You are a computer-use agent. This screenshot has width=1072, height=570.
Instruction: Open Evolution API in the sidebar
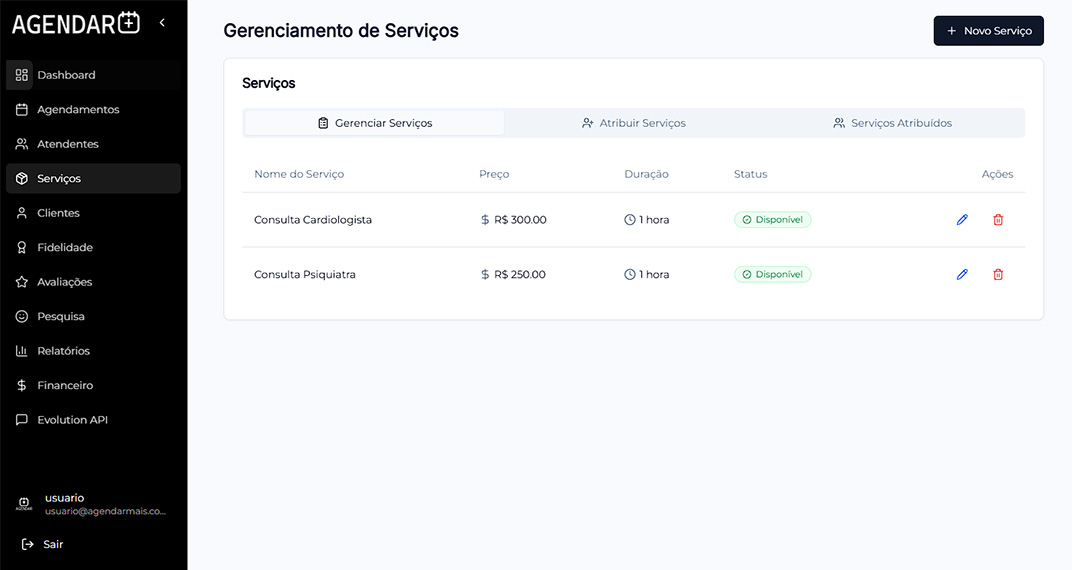point(94,420)
